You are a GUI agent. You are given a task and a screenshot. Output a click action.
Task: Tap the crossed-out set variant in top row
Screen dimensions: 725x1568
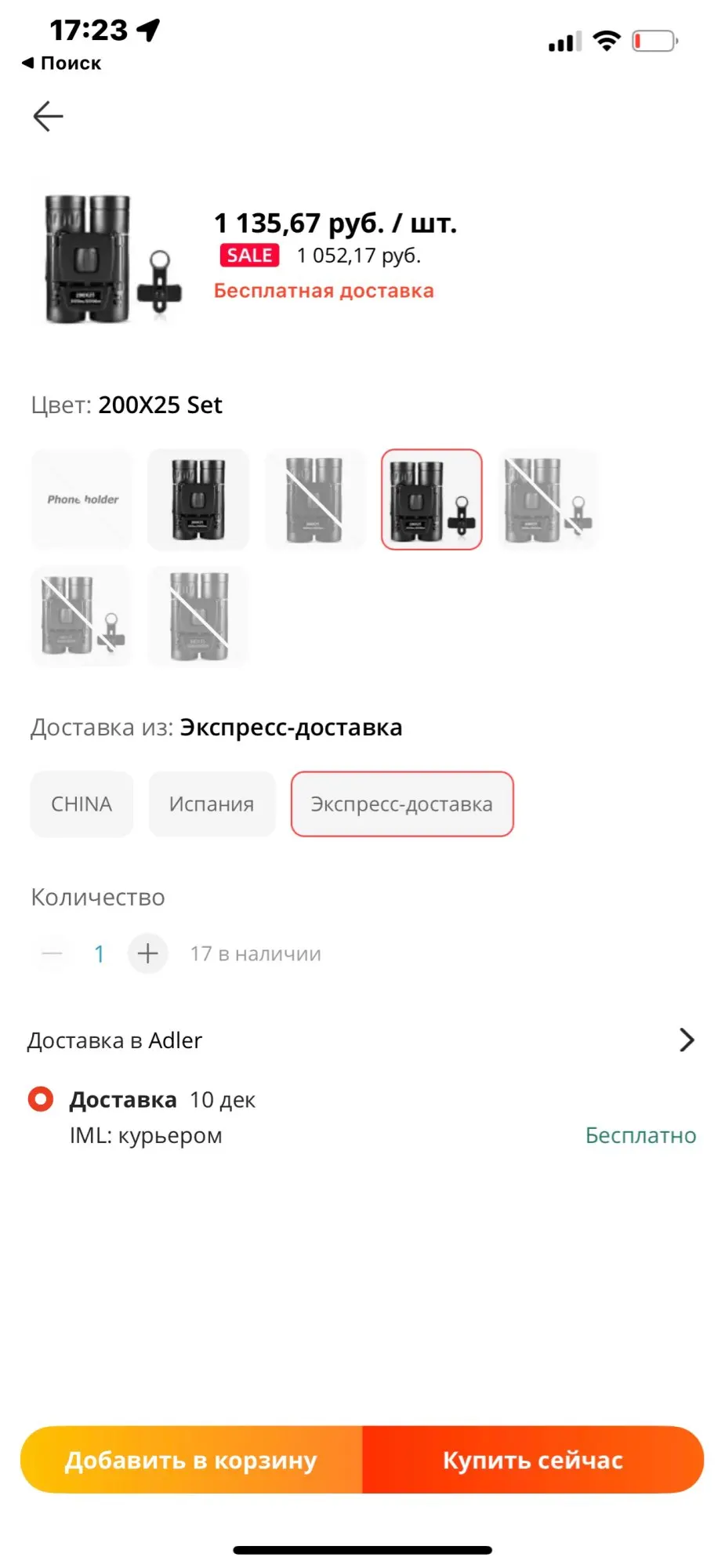pos(548,499)
